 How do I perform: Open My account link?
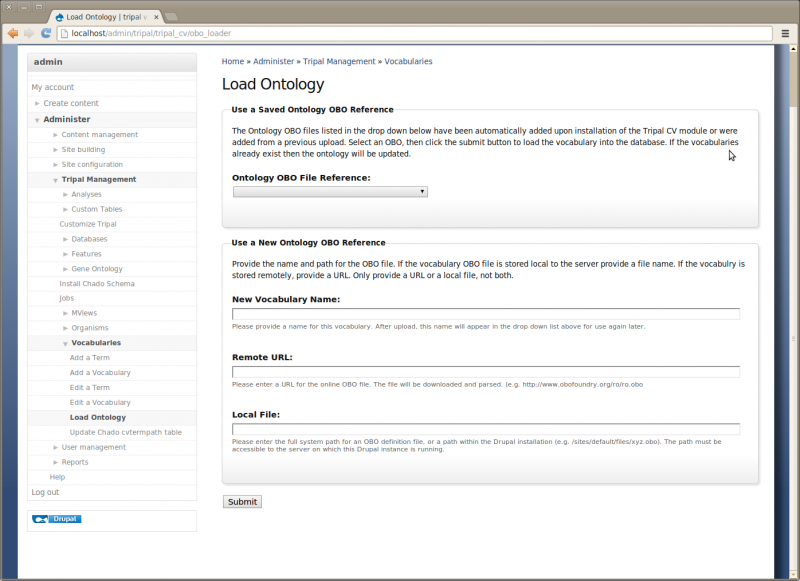coord(53,87)
